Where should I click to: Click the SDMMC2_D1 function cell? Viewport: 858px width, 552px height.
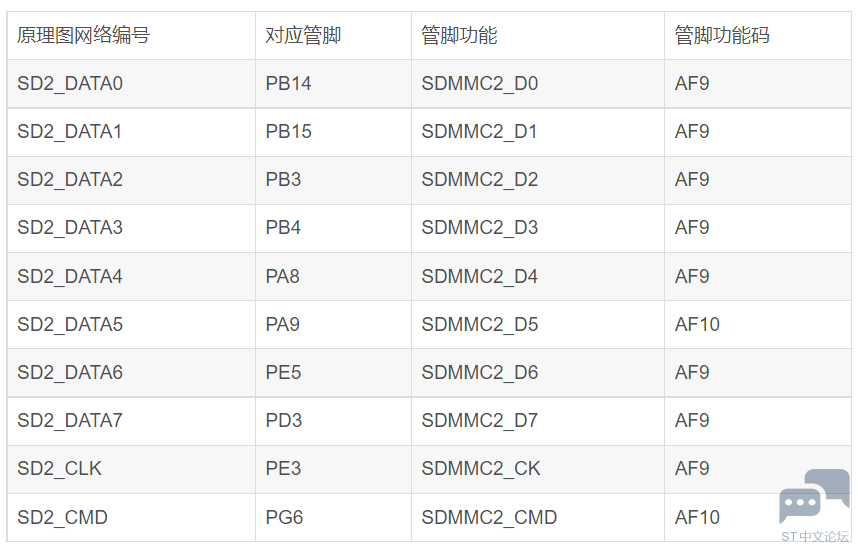pos(538,132)
